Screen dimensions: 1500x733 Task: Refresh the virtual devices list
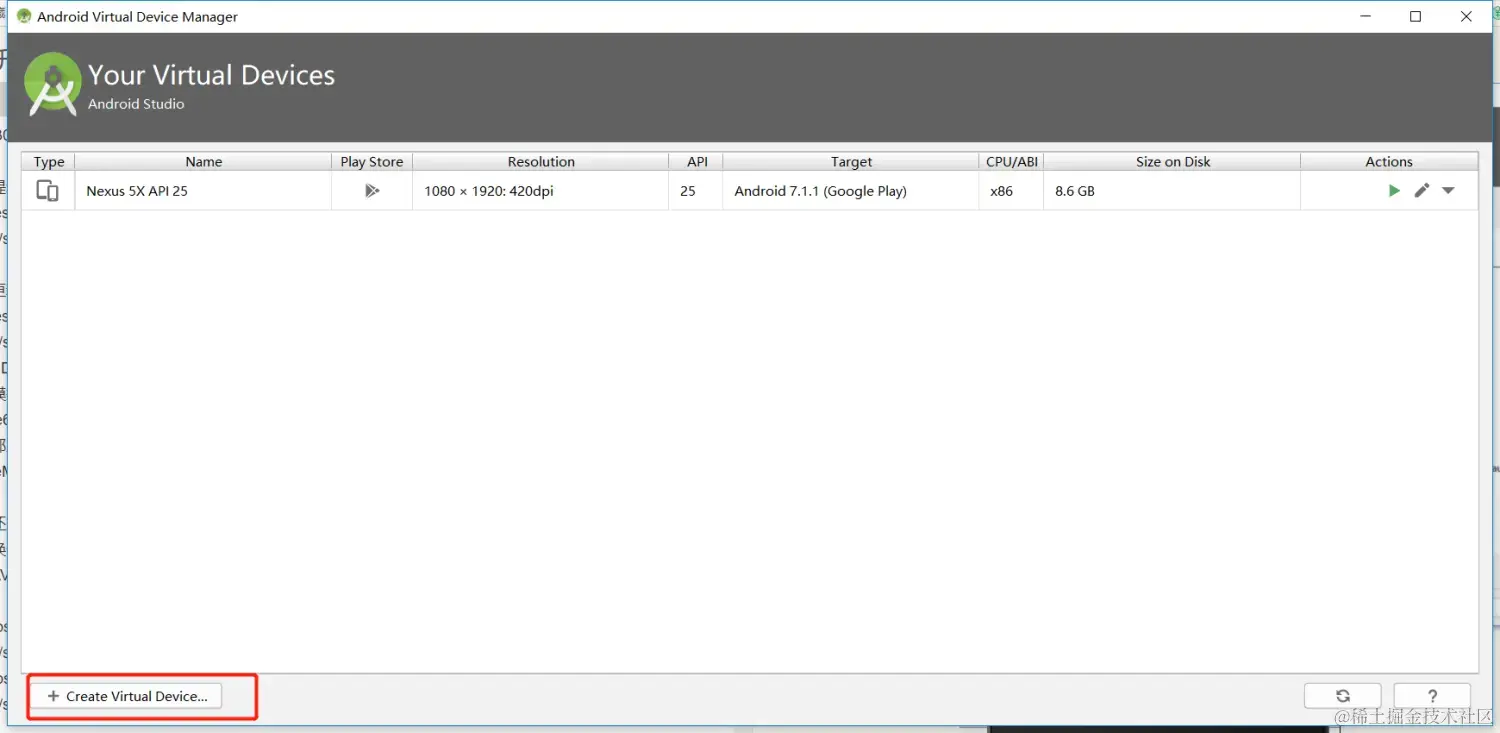(1343, 696)
